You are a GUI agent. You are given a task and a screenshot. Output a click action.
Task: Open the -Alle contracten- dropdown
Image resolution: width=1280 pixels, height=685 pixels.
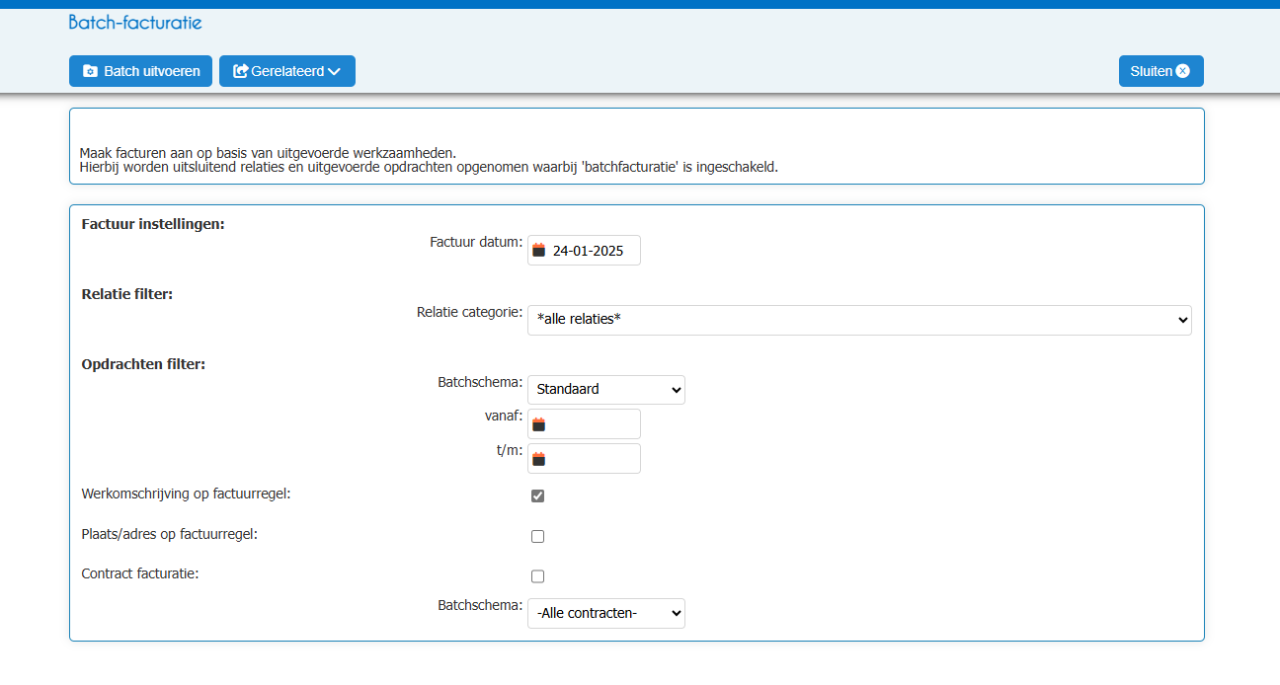[x=606, y=613]
